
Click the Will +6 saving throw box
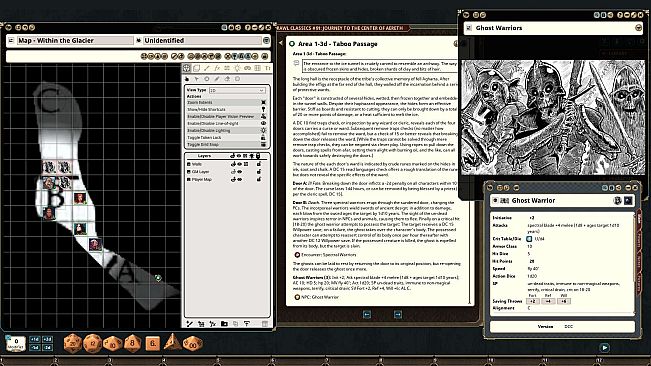click(564, 301)
